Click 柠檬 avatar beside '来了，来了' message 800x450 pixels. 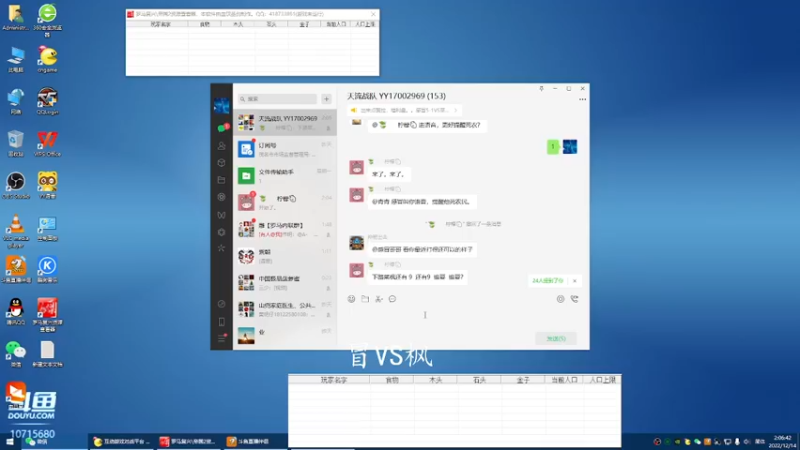tap(356, 167)
